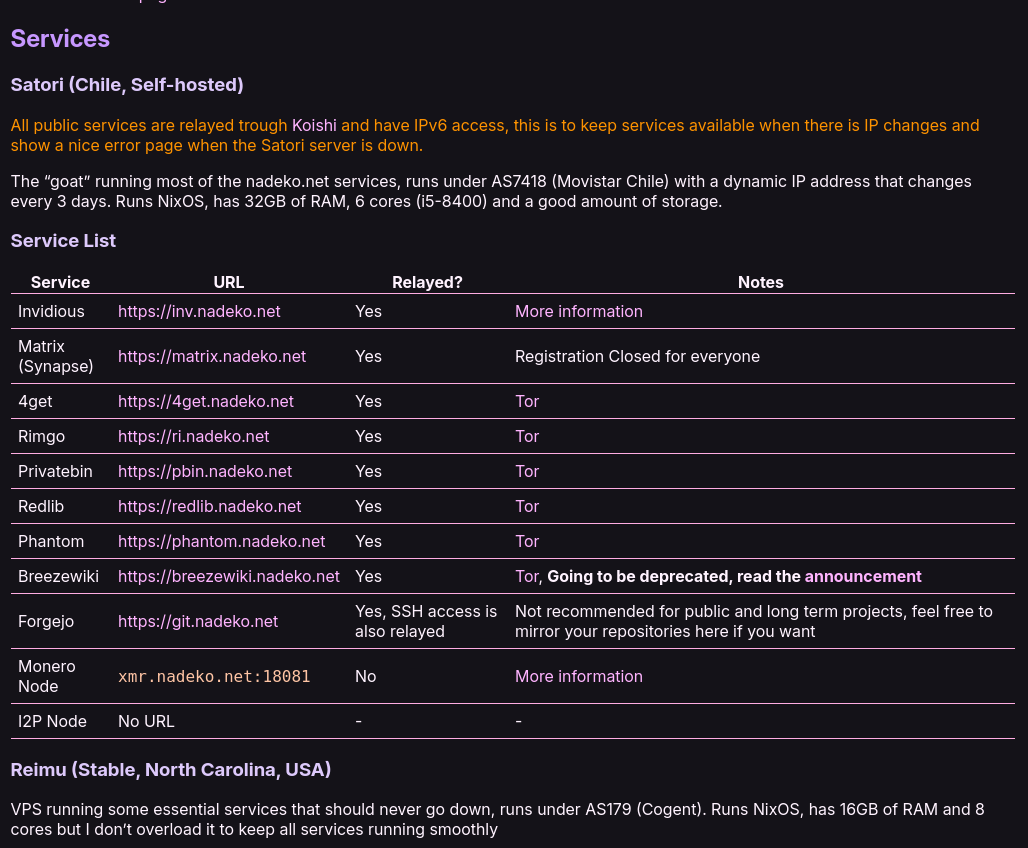Image resolution: width=1028 pixels, height=848 pixels.
Task: Open the Tor link in the Breezewiki row
Action: (527, 576)
